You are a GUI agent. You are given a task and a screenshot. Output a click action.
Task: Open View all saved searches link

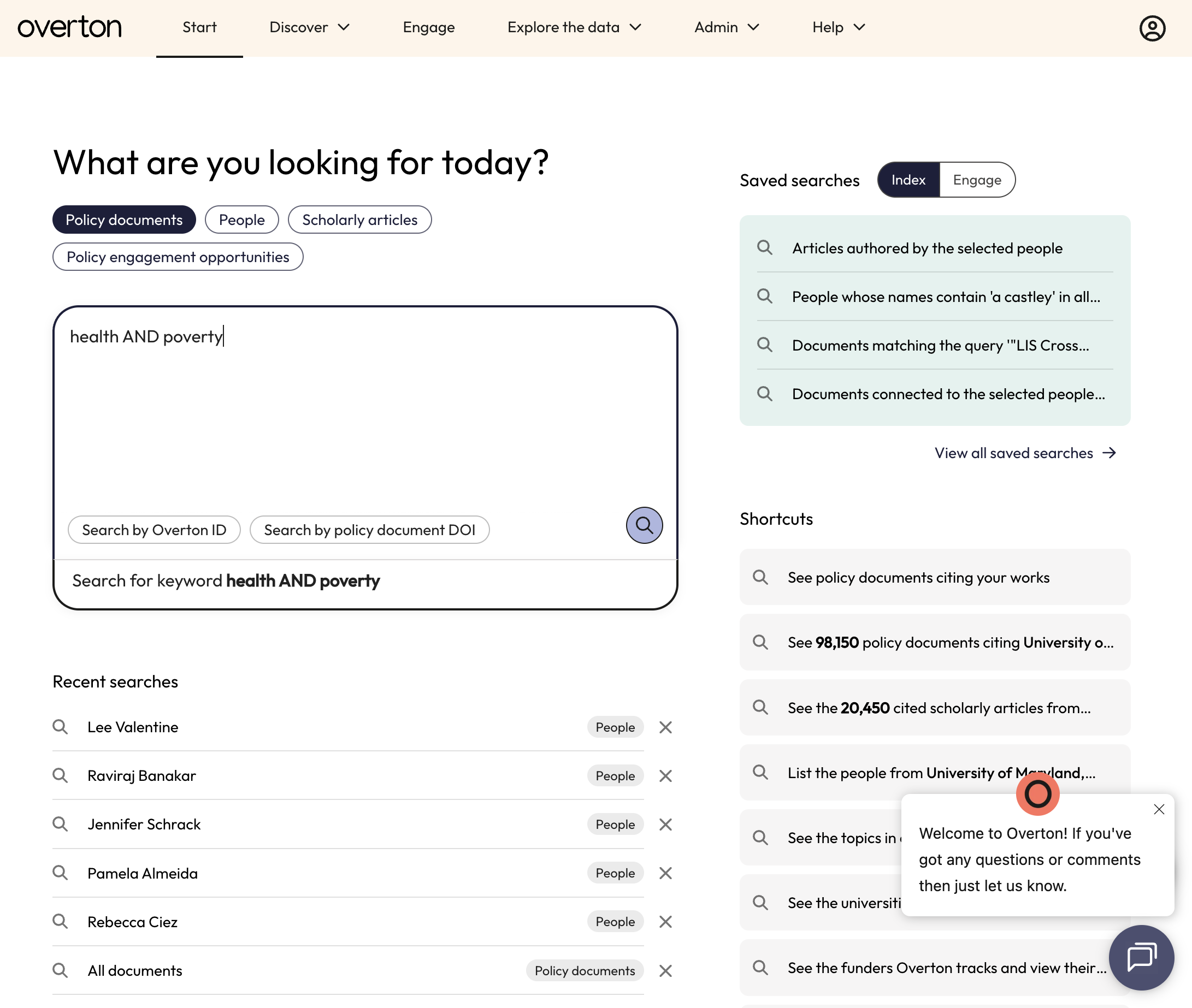click(x=1025, y=453)
